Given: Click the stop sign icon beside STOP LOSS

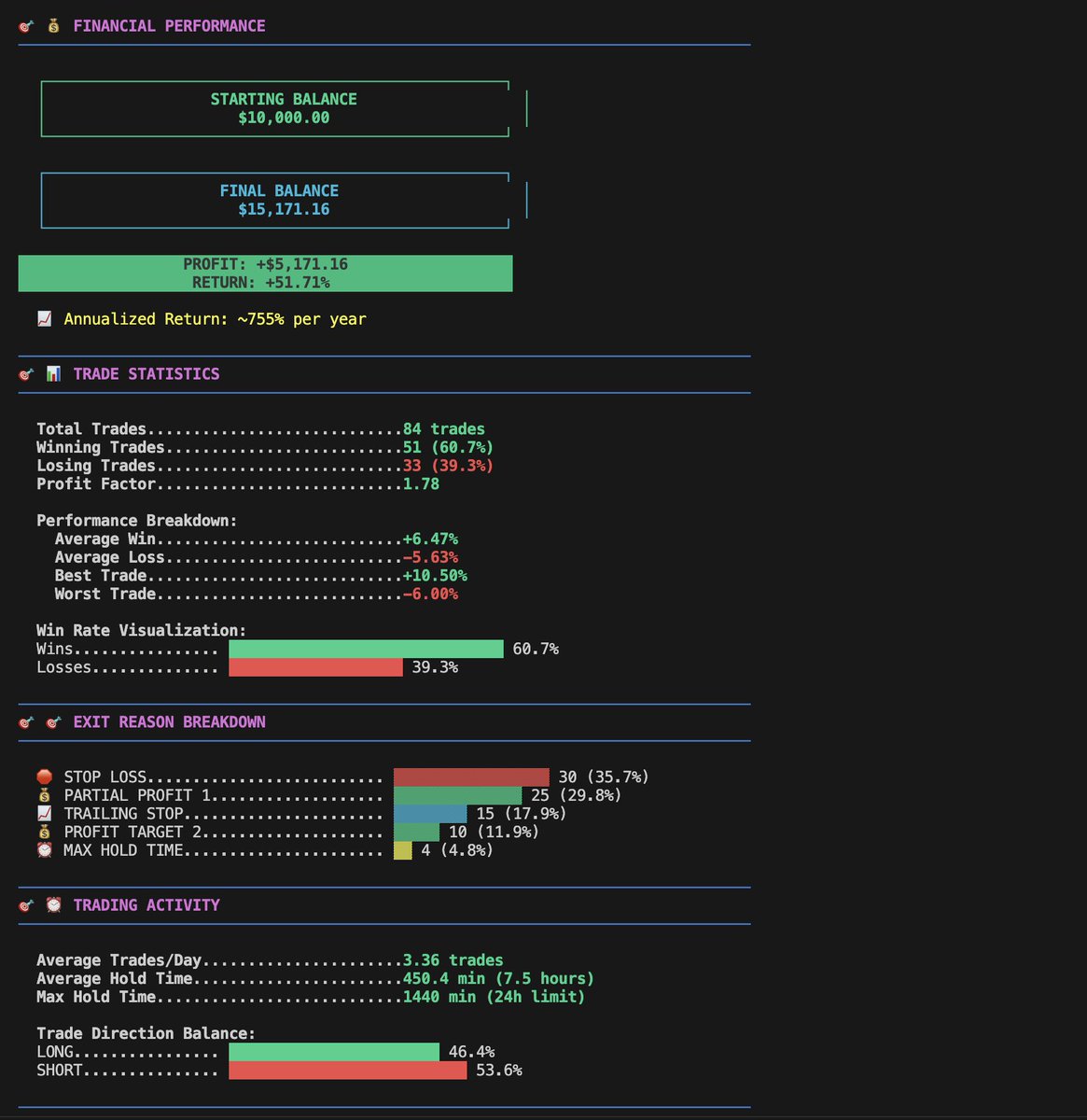Looking at the screenshot, I should [43, 776].
